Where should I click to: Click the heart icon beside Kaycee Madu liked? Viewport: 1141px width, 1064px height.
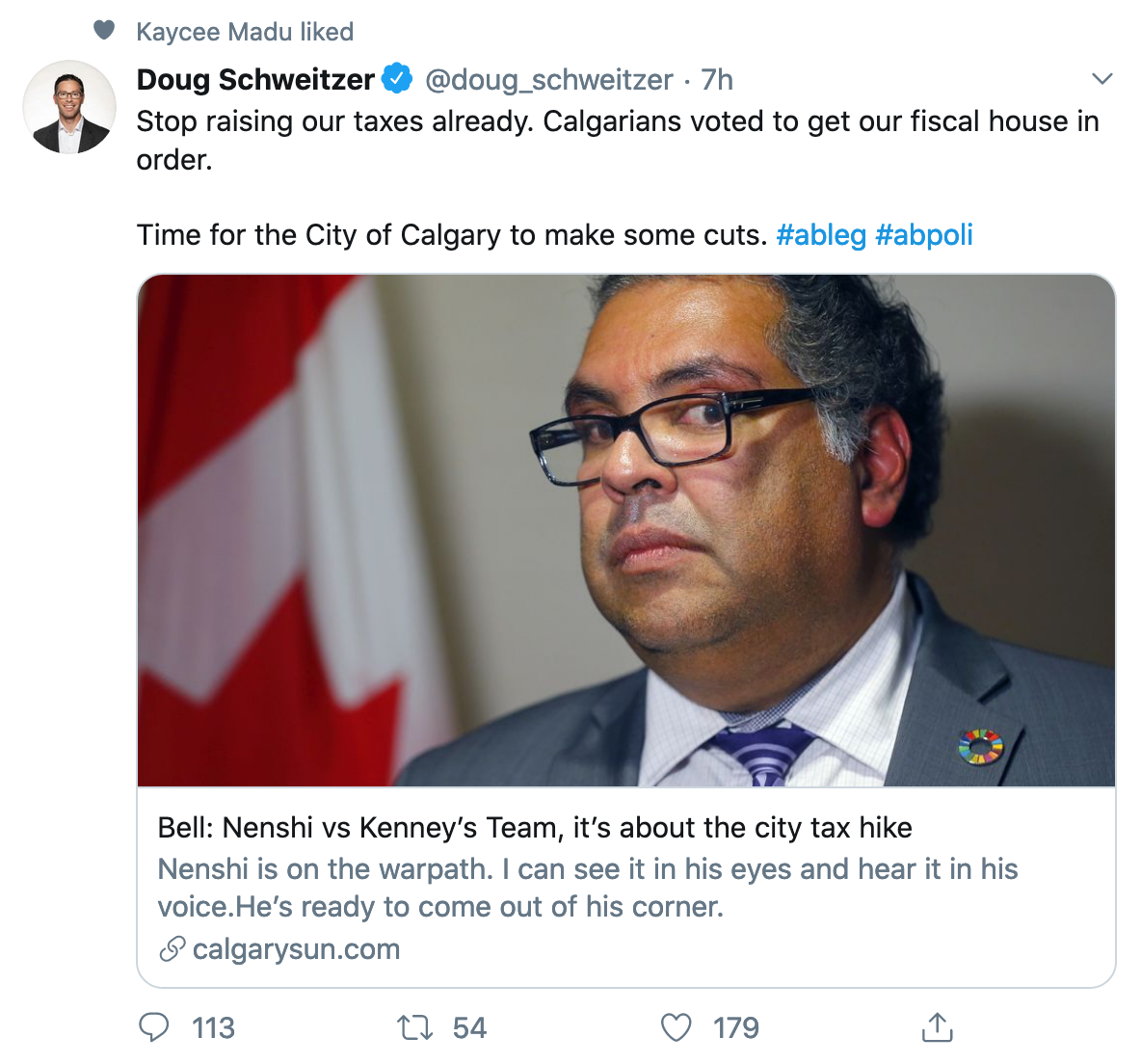[104, 31]
